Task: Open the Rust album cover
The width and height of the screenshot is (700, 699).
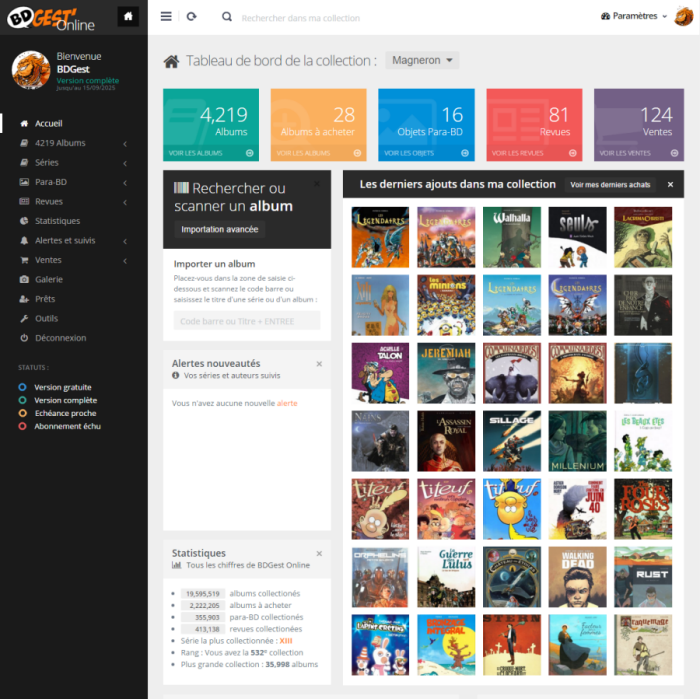Action: click(643, 577)
